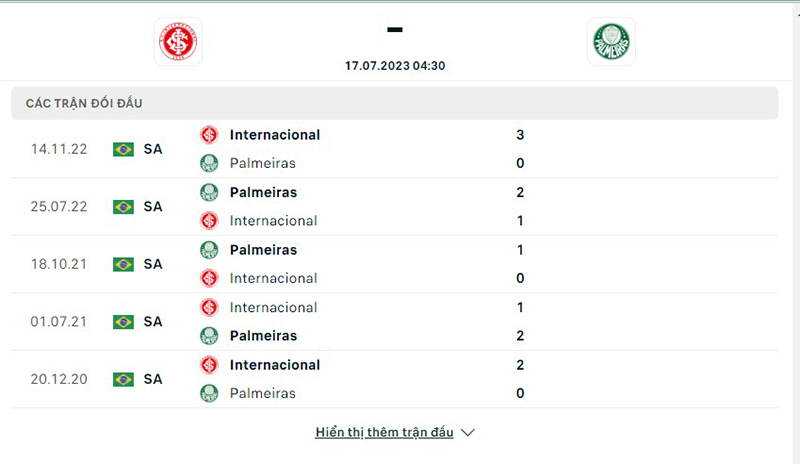Click Palmeiras logo in the 18.10.21 match
Screen dimensions: 800x464
point(209,250)
